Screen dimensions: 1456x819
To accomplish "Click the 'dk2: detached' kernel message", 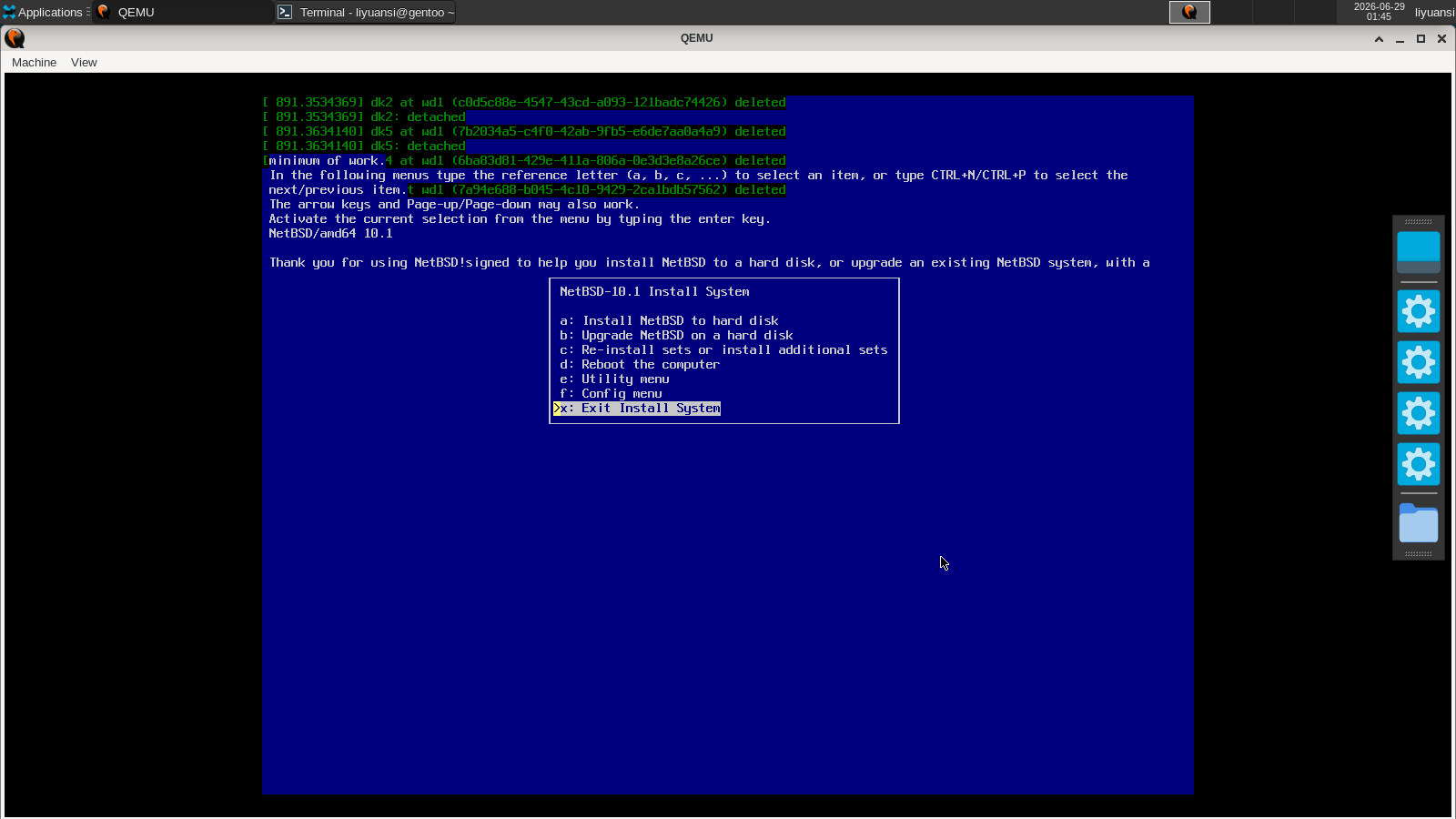I will (364, 117).
